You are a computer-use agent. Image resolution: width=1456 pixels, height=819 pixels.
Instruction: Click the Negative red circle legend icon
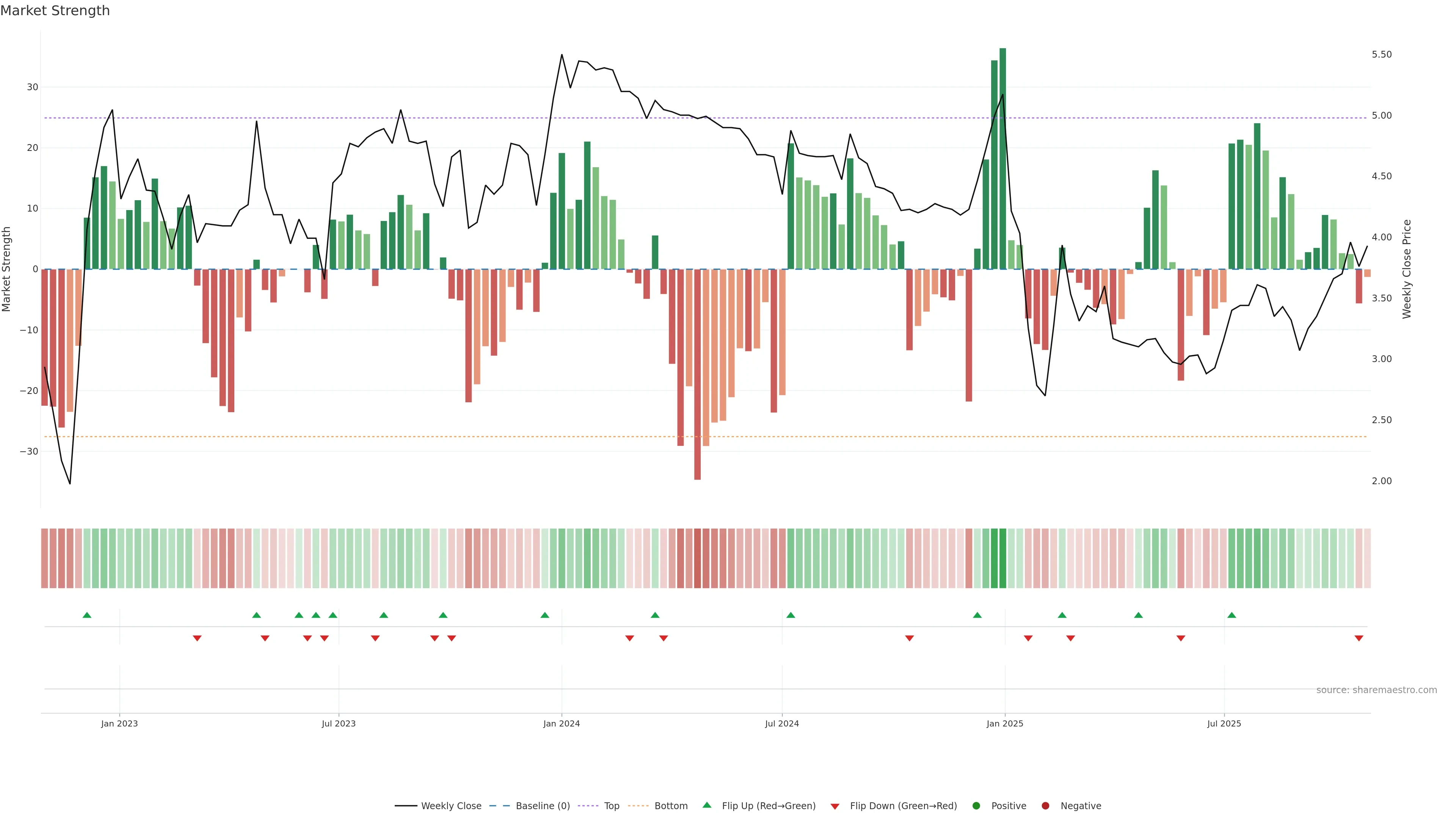coord(1045,806)
